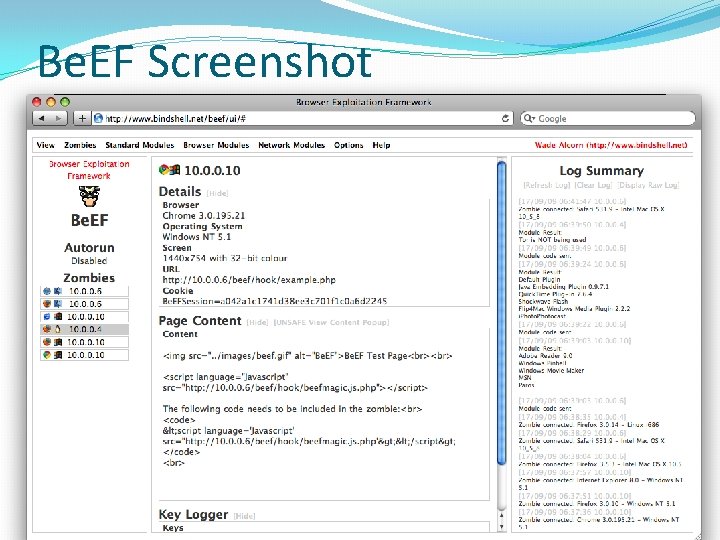Click the Windows icon in the Internet Explorer zombie row
The height and width of the screenshot is (540, 720).
pyautogui.click(x=58, y=317)
